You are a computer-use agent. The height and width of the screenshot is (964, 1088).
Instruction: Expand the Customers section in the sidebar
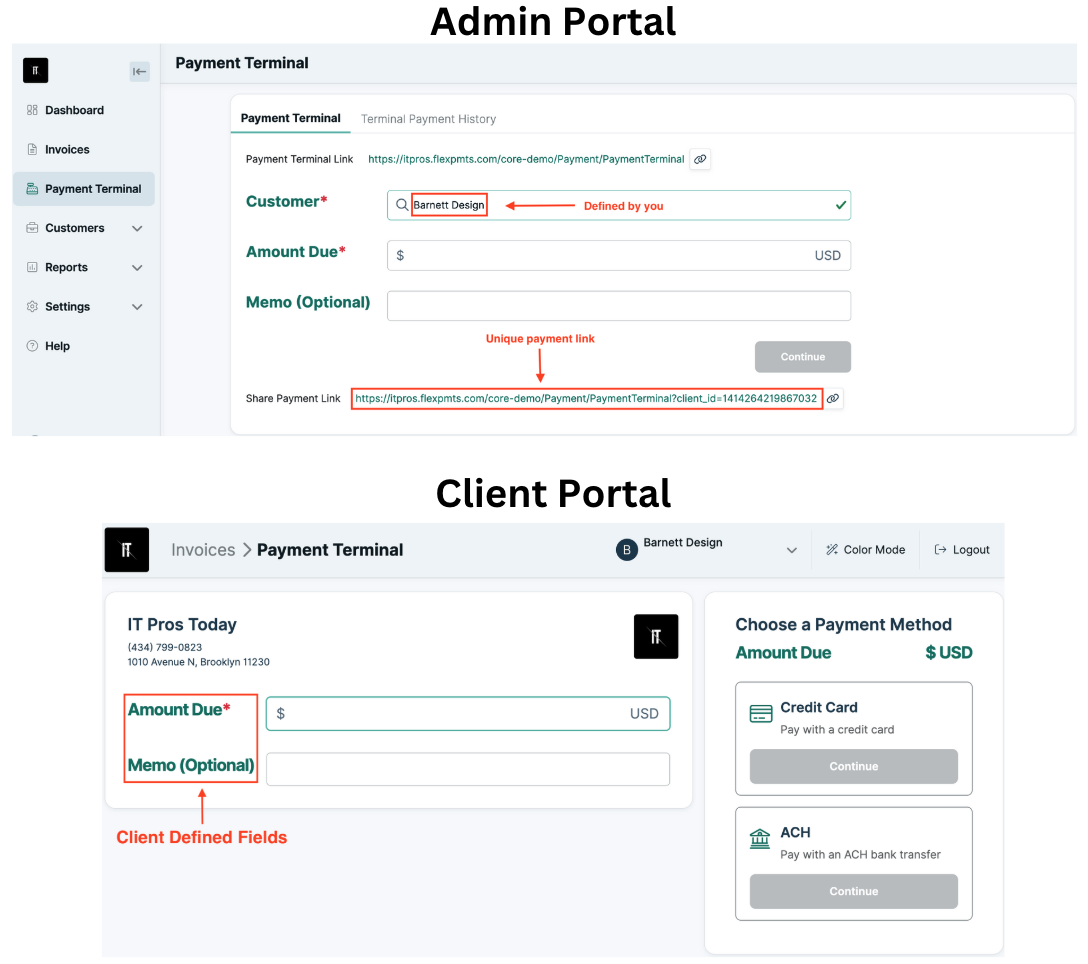point(138,228)
